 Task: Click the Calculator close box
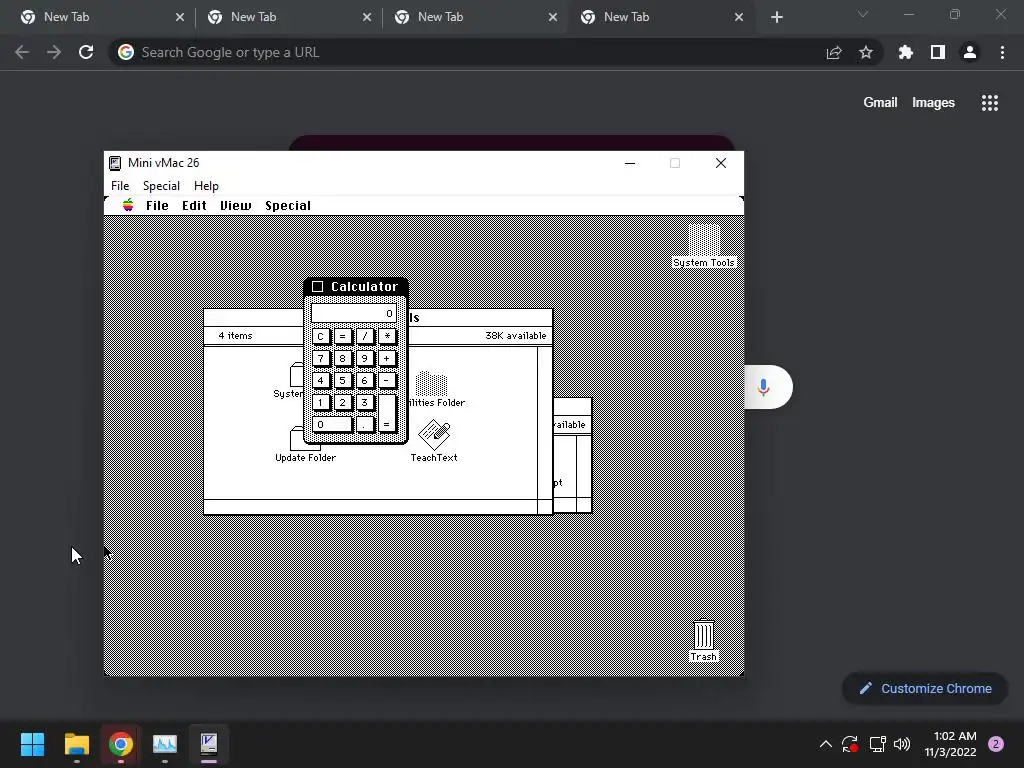tap(317, 287)
